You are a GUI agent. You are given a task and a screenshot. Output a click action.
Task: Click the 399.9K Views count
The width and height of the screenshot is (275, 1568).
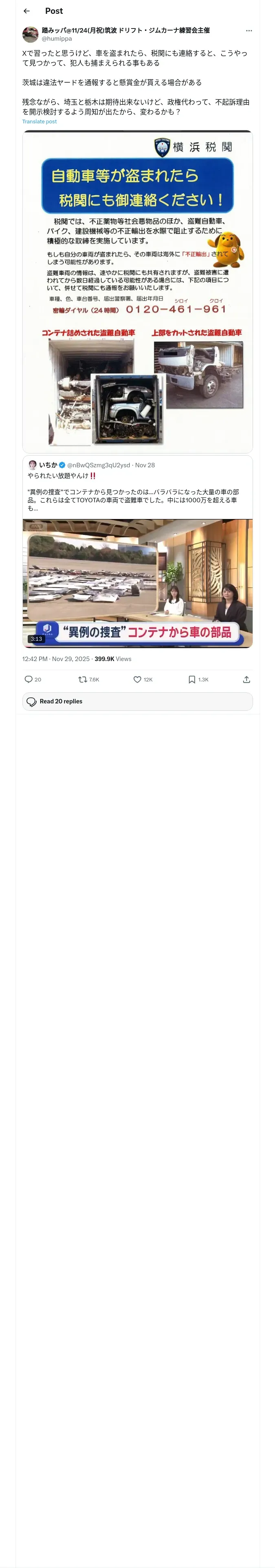113,659
